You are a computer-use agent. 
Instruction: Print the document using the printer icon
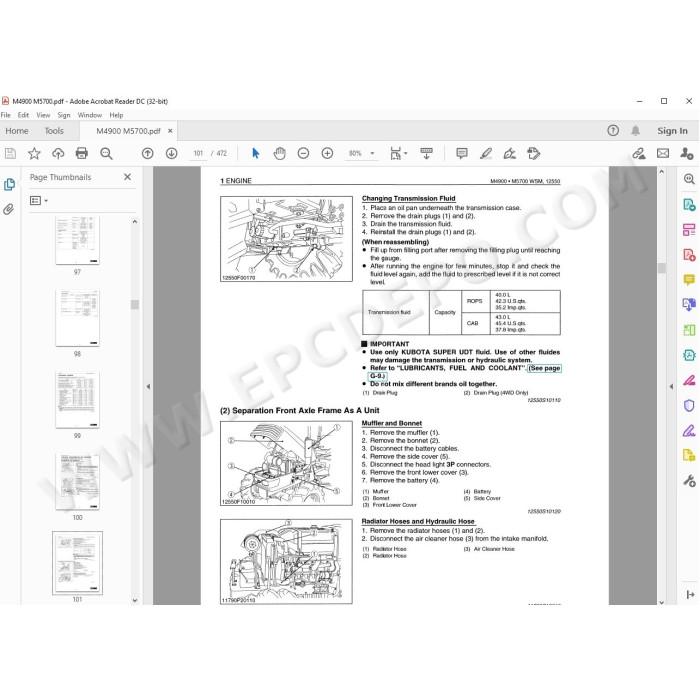pos(82,154)
